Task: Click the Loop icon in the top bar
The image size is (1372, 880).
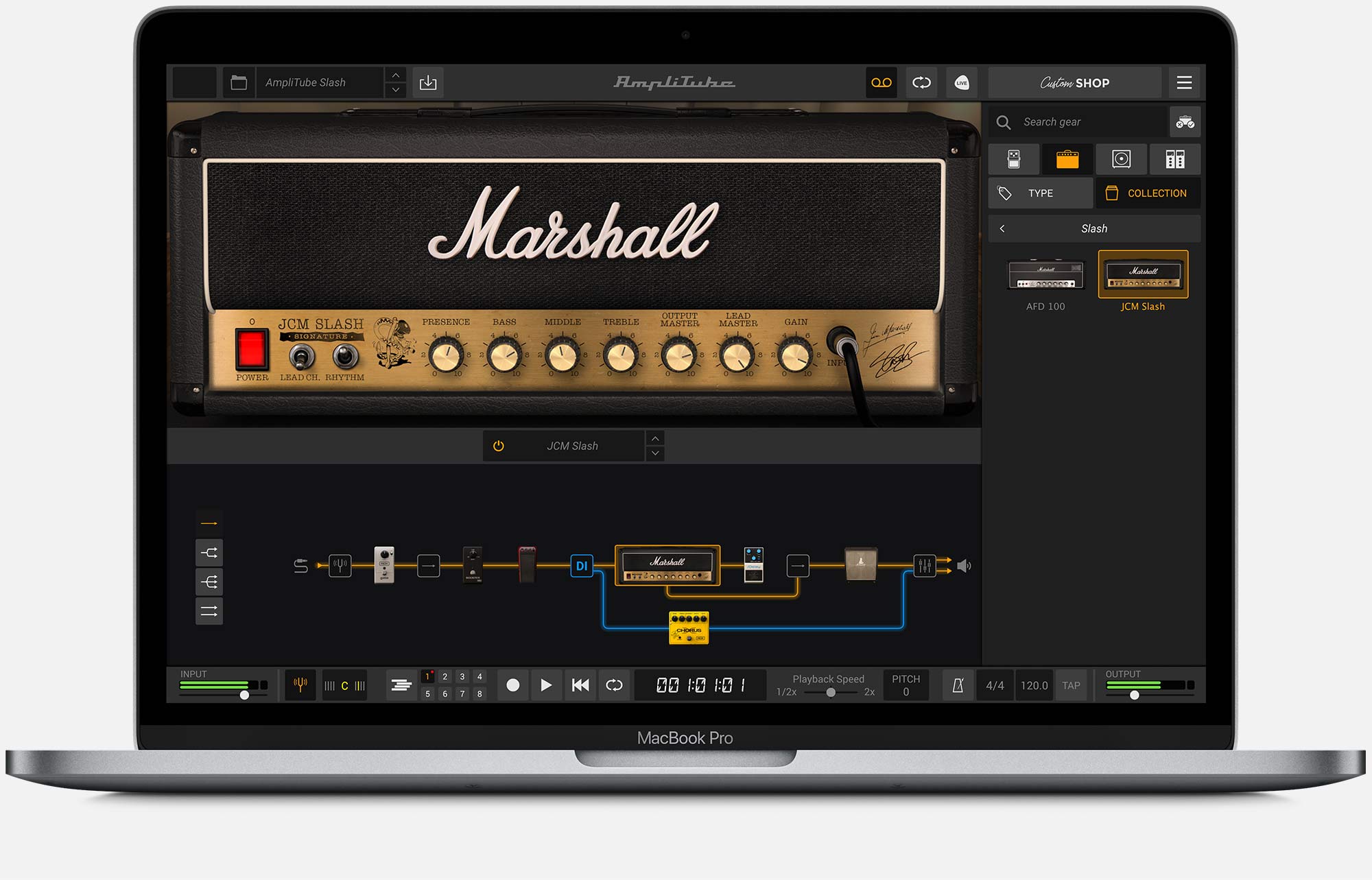Action: tap(921, 82)
